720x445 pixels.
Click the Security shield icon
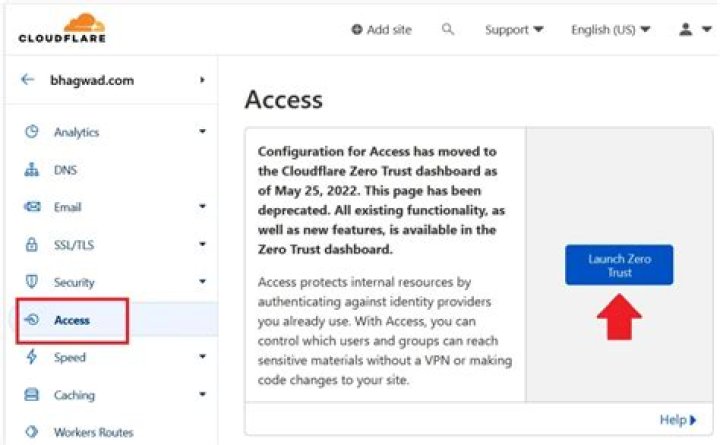click(31, 282)
